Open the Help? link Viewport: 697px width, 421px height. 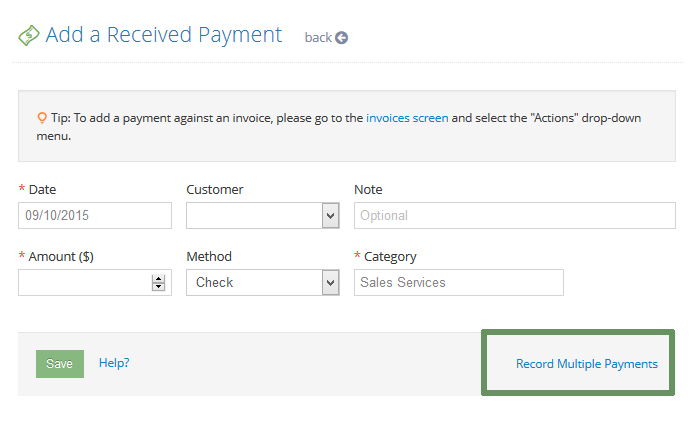(114, 363)
